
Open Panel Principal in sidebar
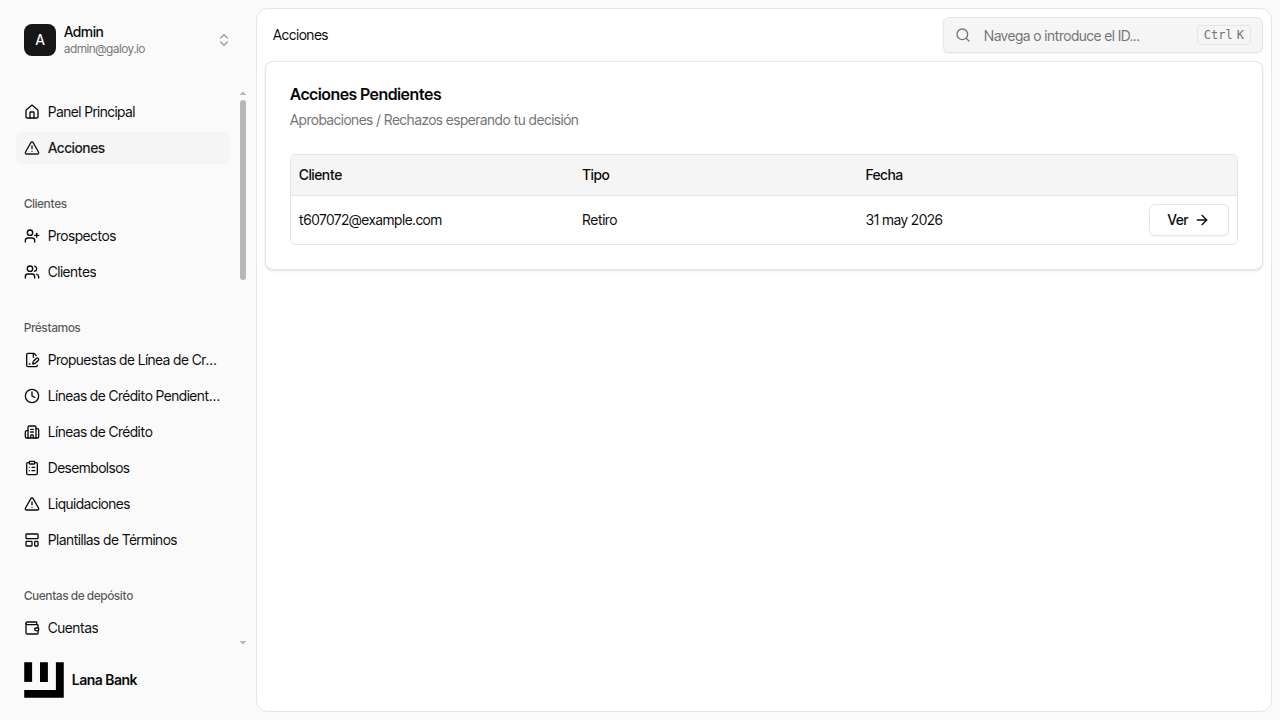123,112
